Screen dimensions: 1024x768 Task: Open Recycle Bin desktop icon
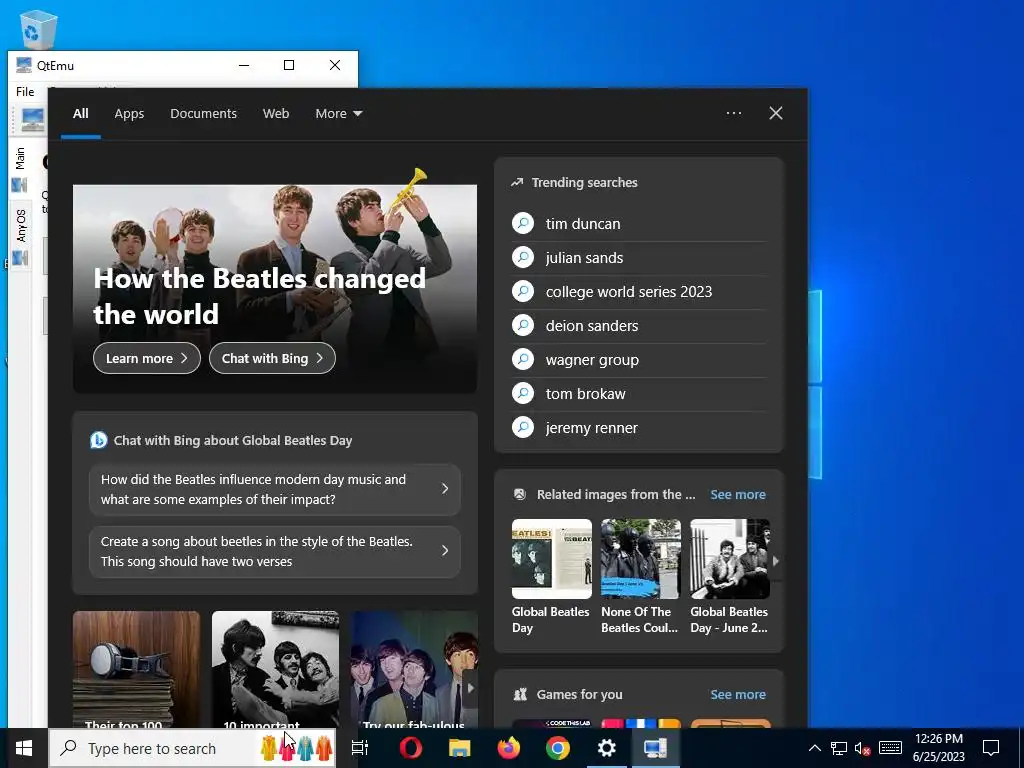point(39,29)
